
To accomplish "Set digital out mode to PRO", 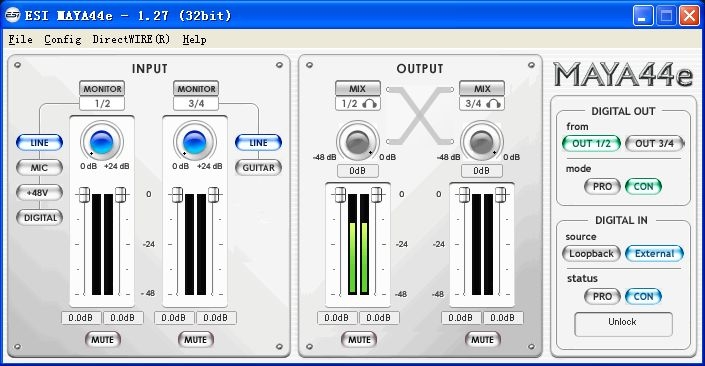I will (602, 186).
